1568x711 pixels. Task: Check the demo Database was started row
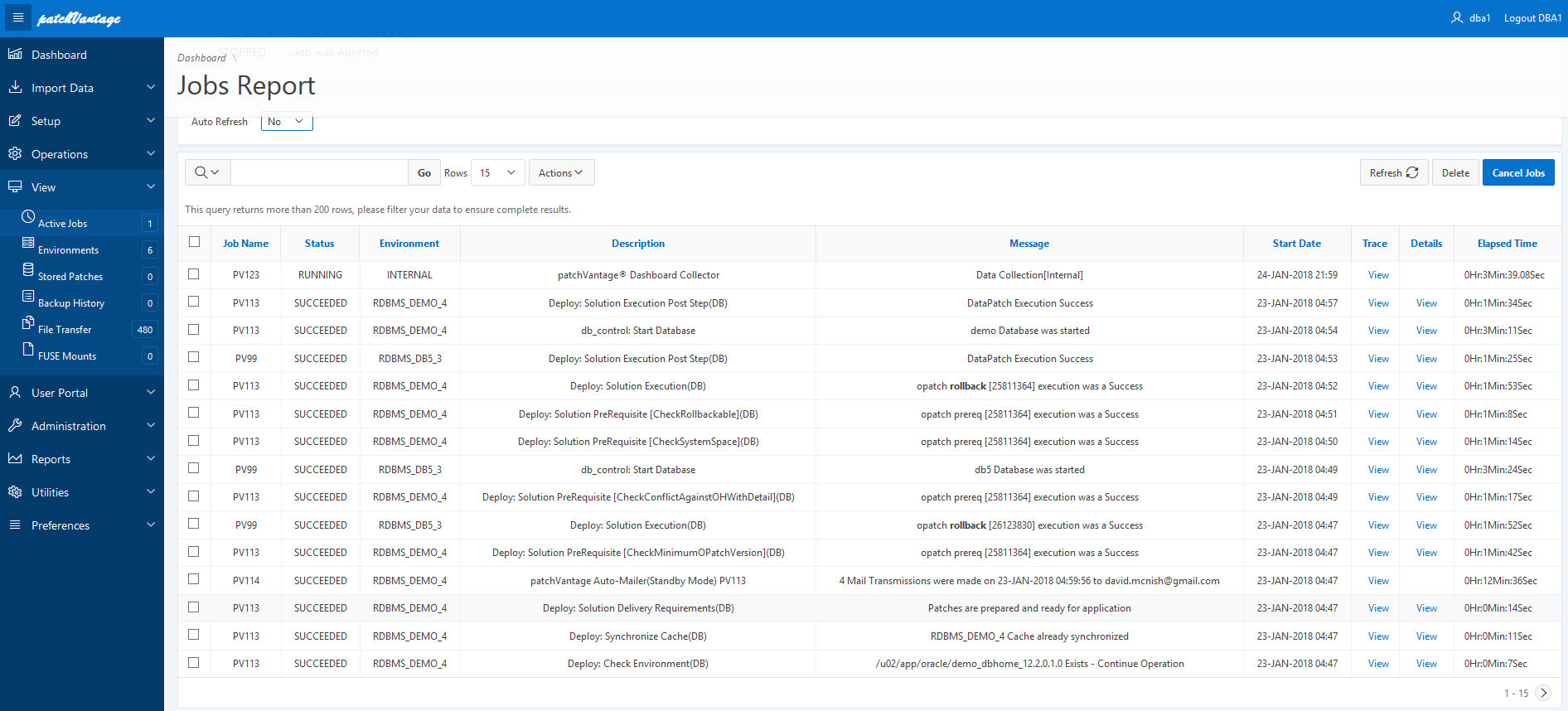click(x=194, y=329)
